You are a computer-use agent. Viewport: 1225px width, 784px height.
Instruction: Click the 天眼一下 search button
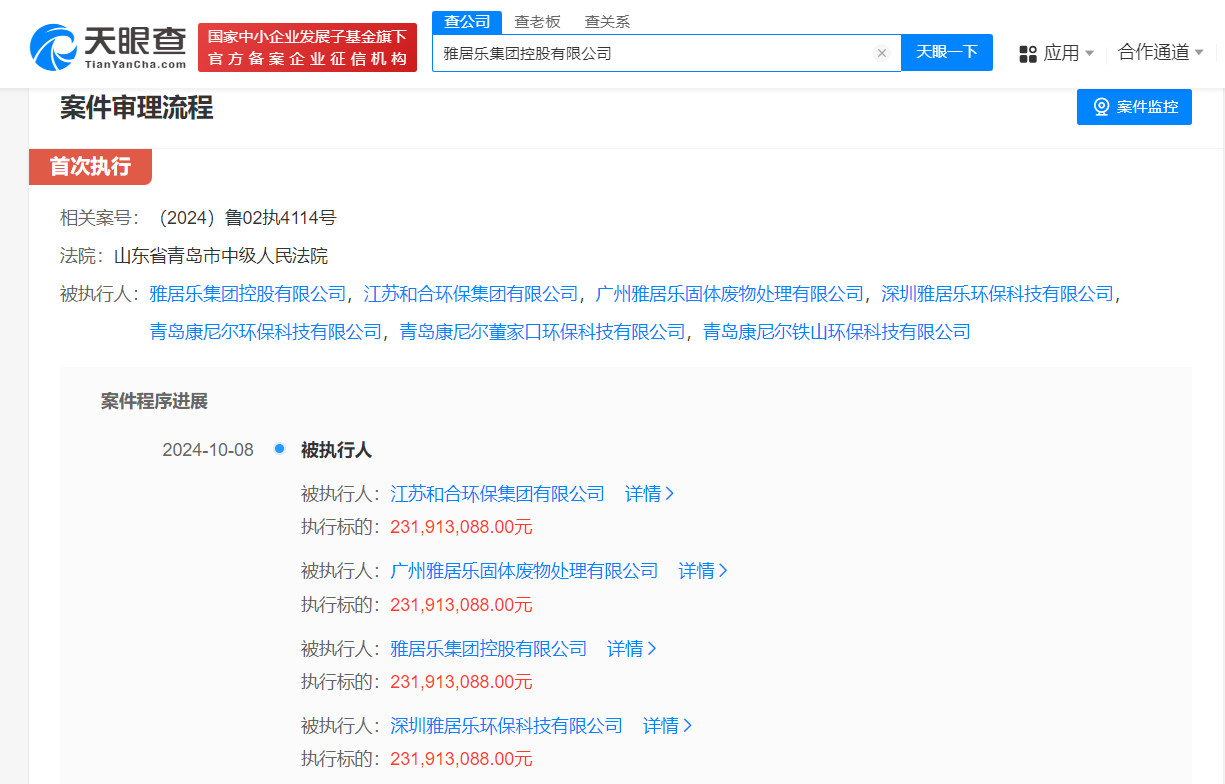946,53
